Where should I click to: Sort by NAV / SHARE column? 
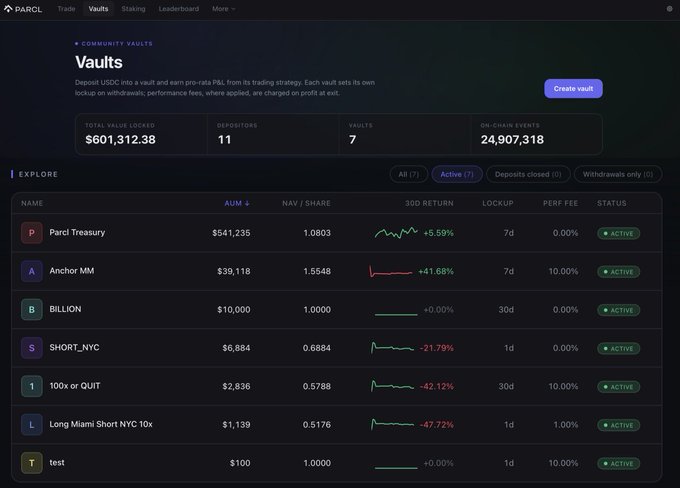tap(306, 203)
